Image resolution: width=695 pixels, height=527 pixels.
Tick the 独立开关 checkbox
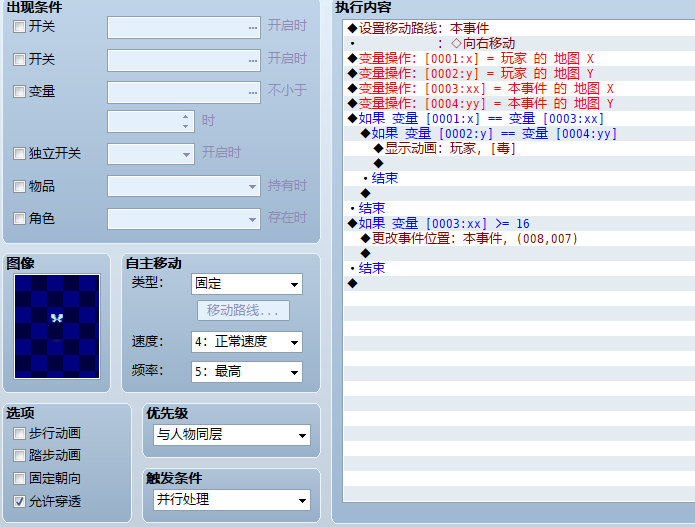(x=19, y=154)
